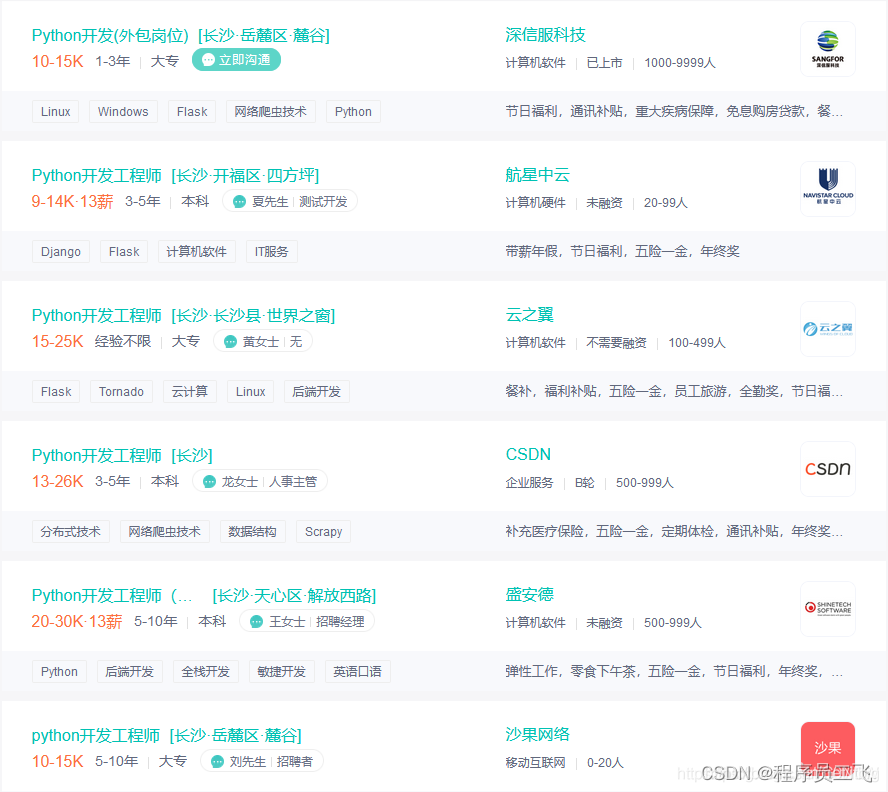Click 后端开发 tag in 盛安德 row

point(130,671)
